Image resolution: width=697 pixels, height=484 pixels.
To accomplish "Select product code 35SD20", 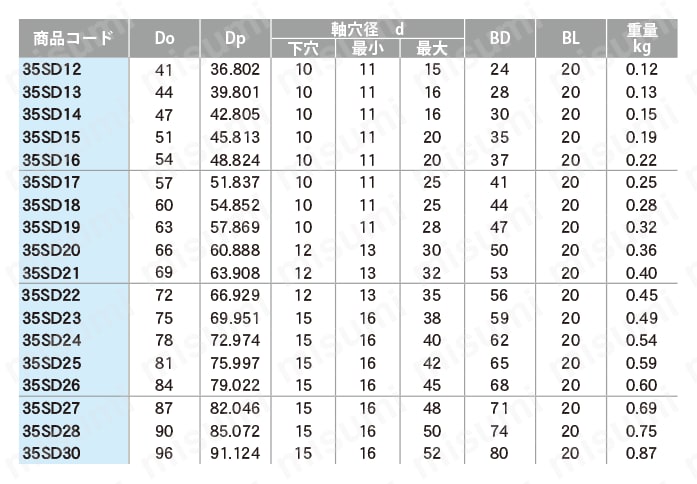I will [x=52, y=250].
